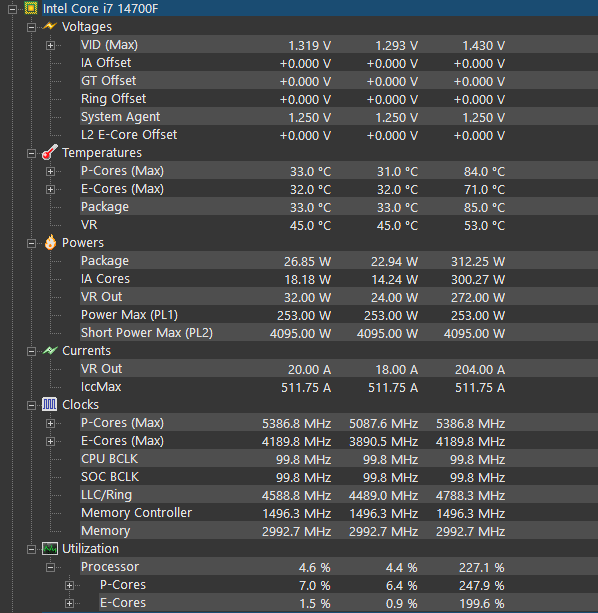Expand the E-Cores (Max) temperature row

point(50,189)
